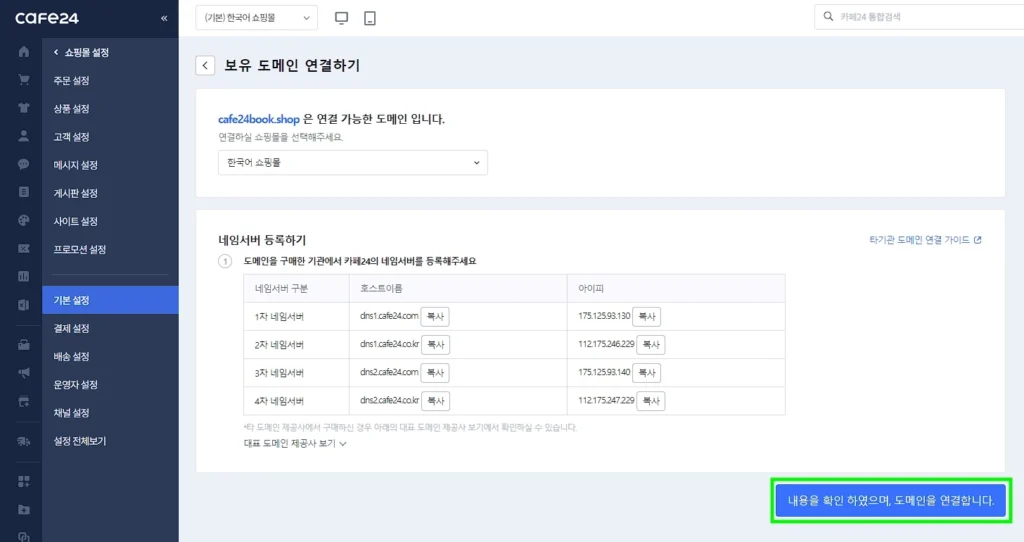Copy hostname dns1.cafe24.co.kr
Viewport: 1024px width, 542px height.
[x=436, y=344]
